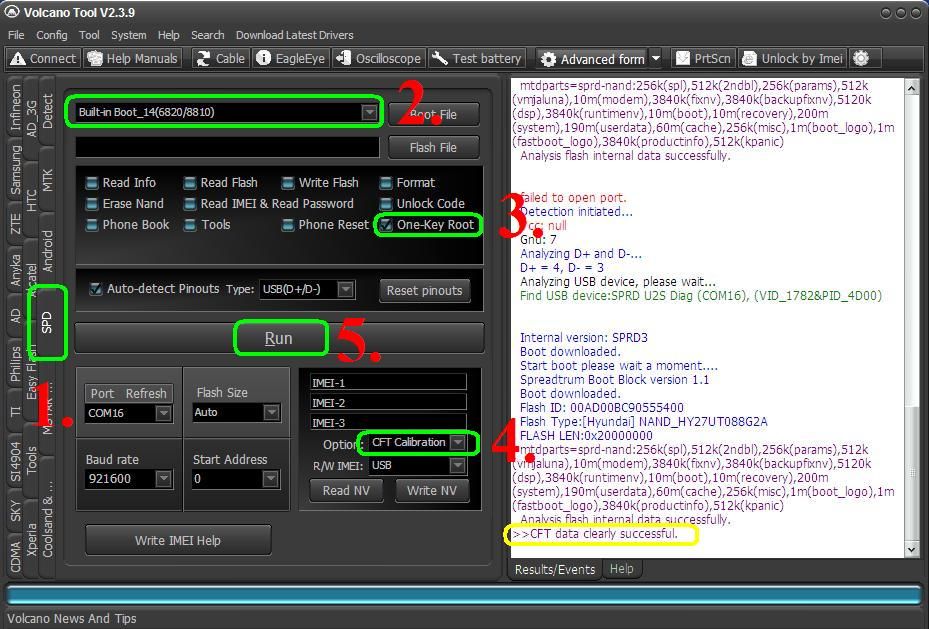Viewport: 929px width, 629px height.
Task: Open the Config menu
Action: pos(51,35)
